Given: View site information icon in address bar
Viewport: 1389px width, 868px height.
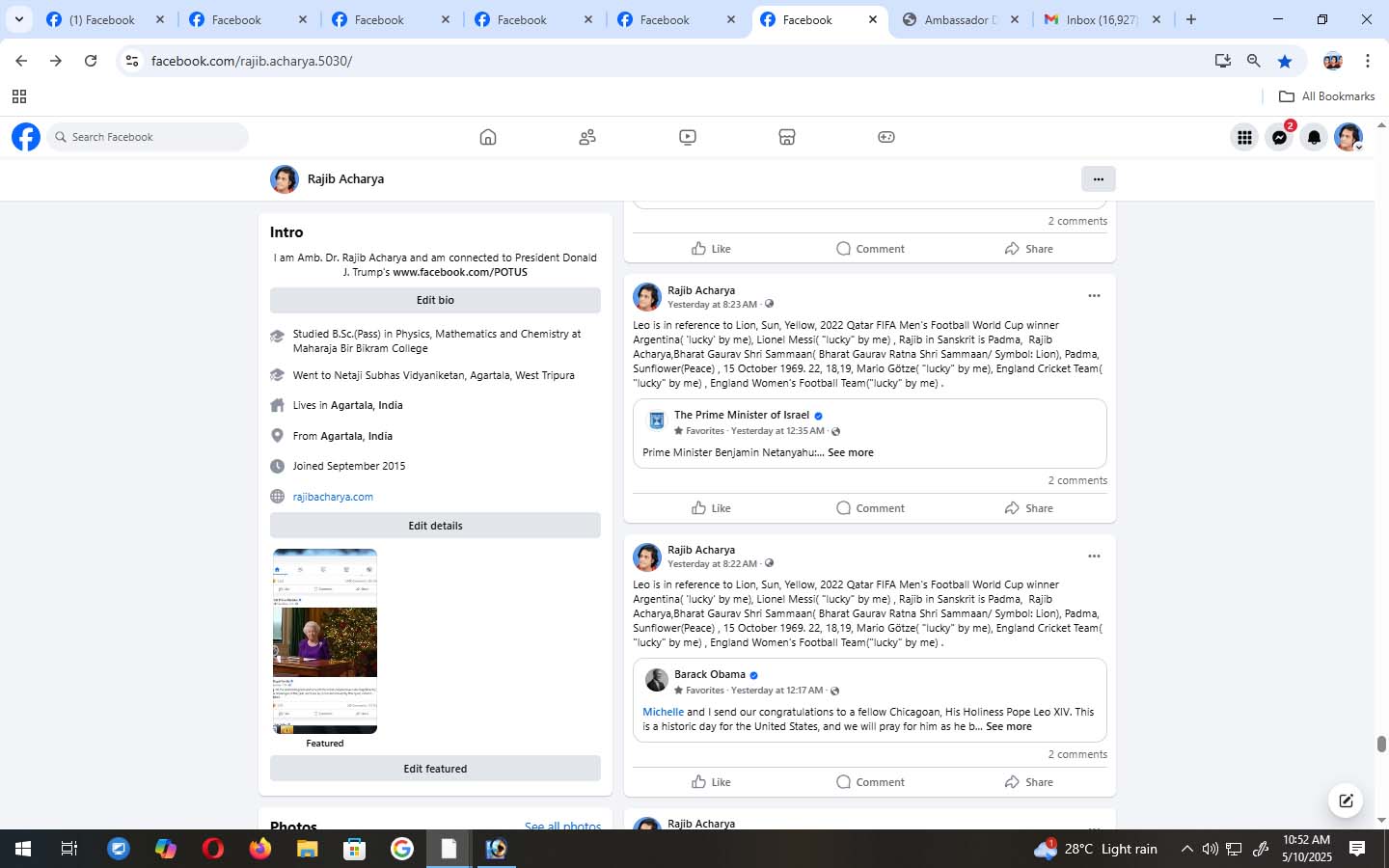Looking at the screenshot, I should click(x=132, y=61).
